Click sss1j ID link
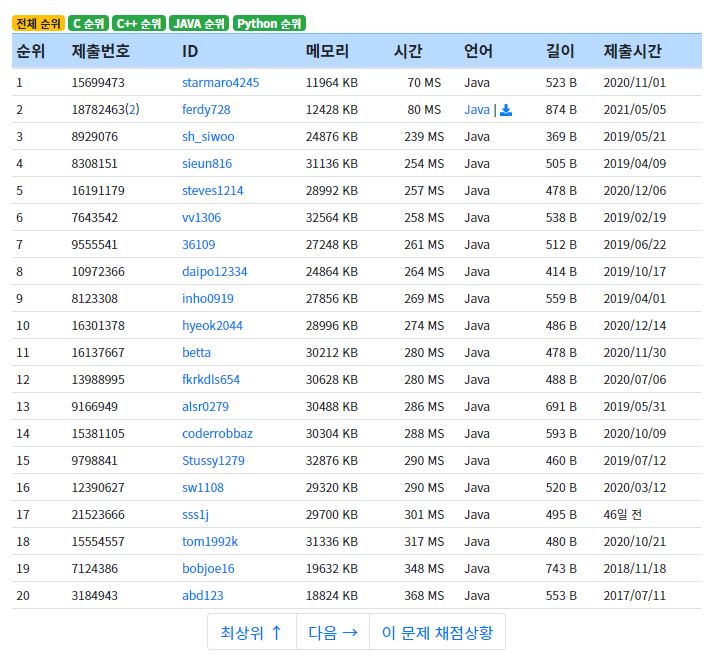Screen dimensions: 725x672 tap(196, 515)
